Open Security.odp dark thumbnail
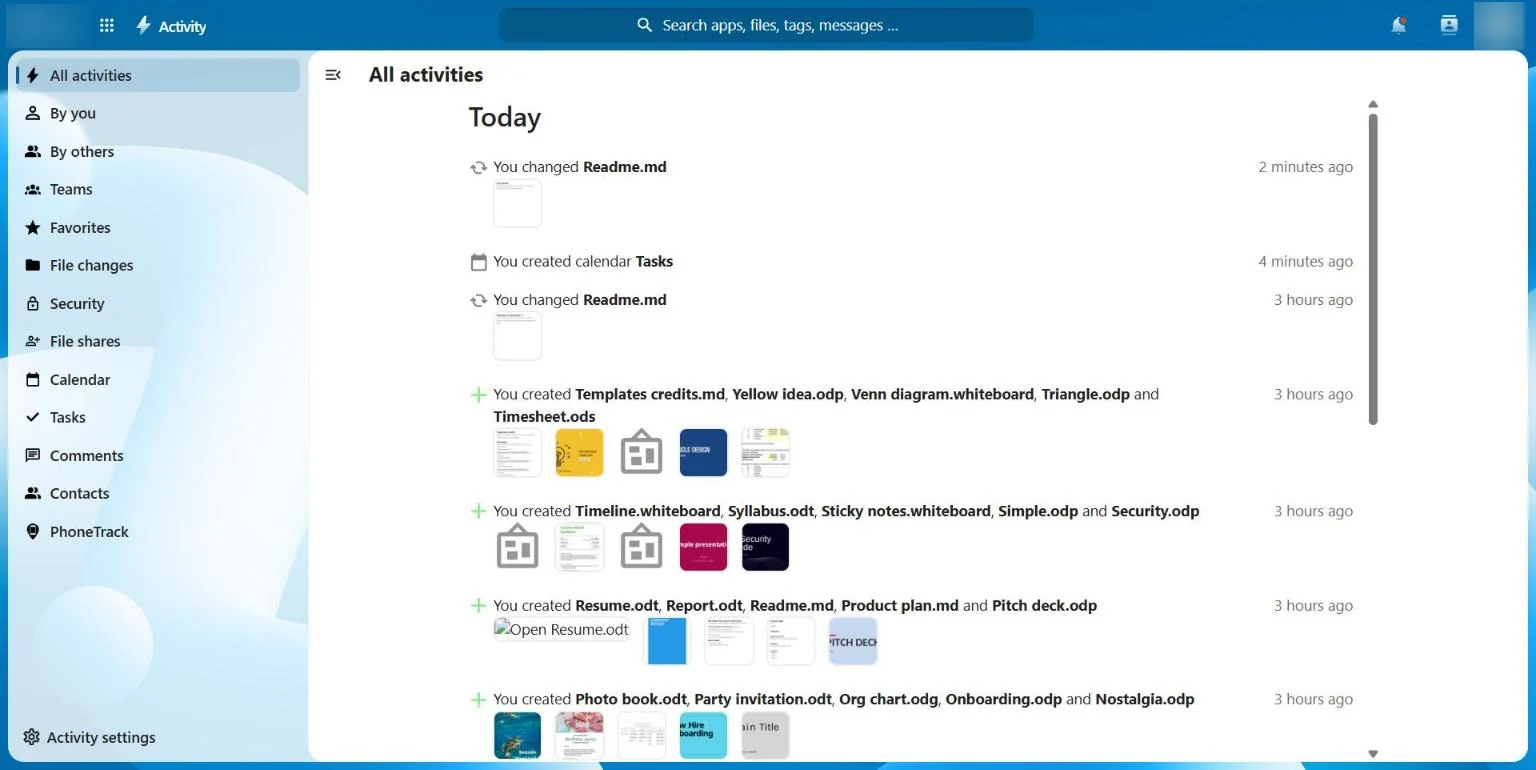Image resolution: width=1536 pixels, height=770 pixels. 765,547
